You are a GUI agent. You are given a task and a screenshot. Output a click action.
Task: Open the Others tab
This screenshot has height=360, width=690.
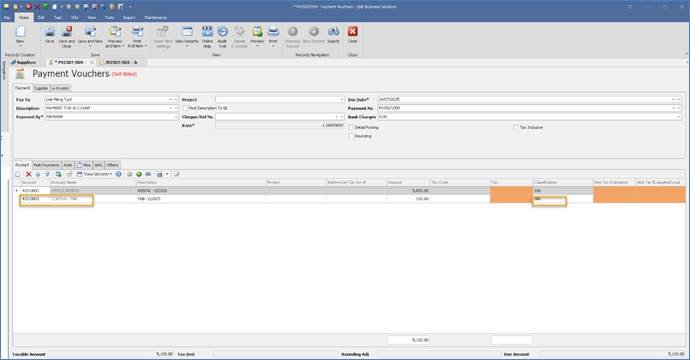coord(112,165)
